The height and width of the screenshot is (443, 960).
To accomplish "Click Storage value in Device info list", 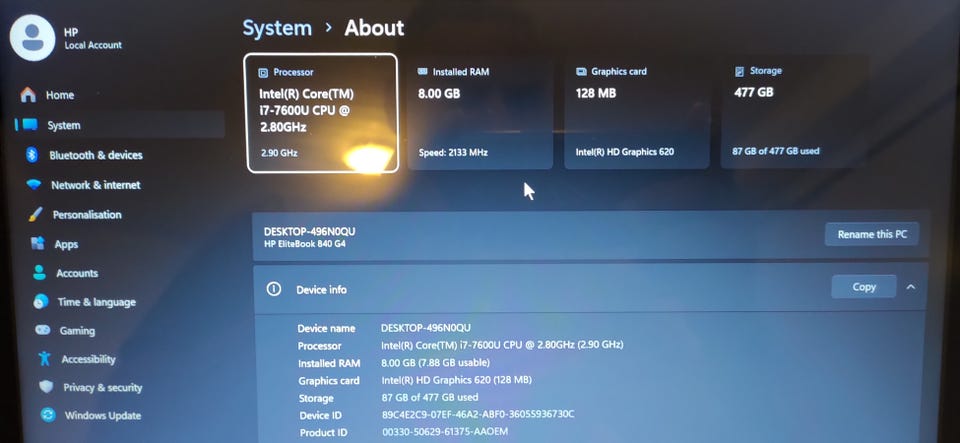I will click(430, 397).
